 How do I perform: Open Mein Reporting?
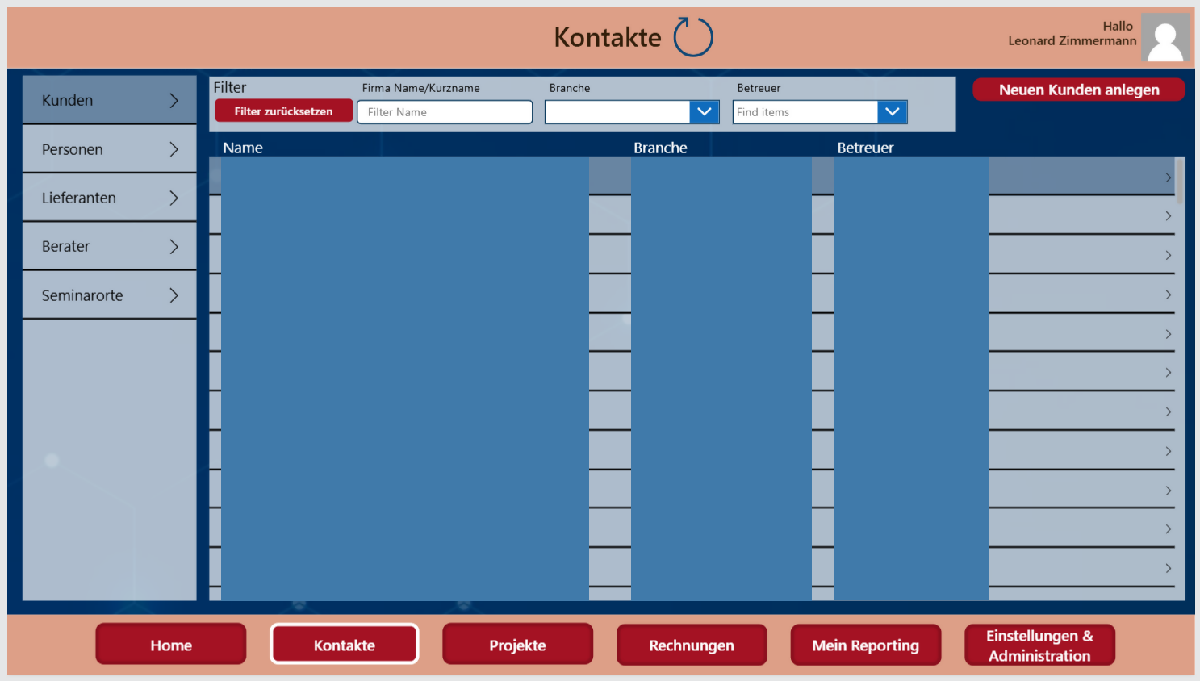click(865, 644)
